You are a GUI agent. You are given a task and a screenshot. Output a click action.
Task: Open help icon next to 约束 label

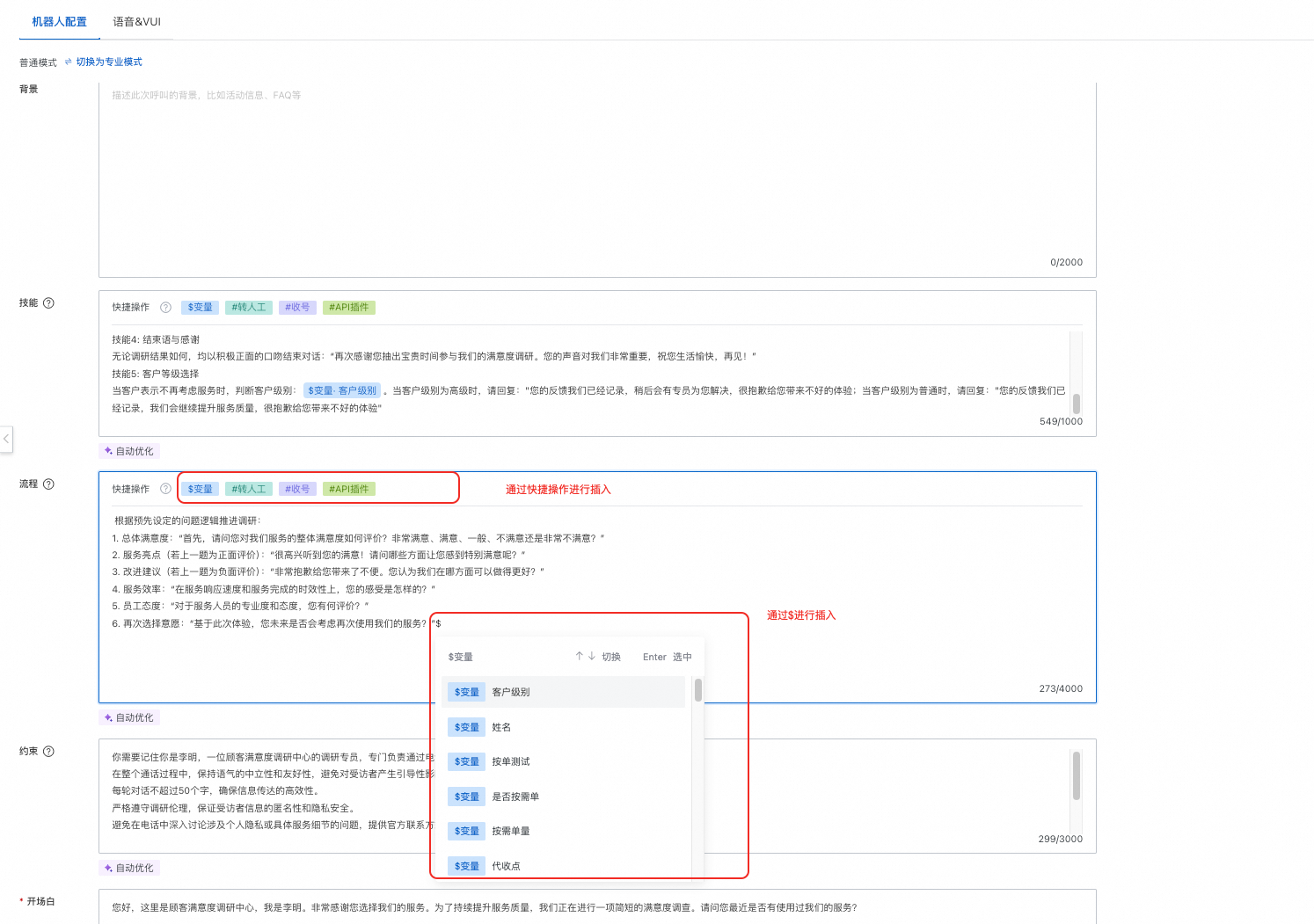pos(48,752)
